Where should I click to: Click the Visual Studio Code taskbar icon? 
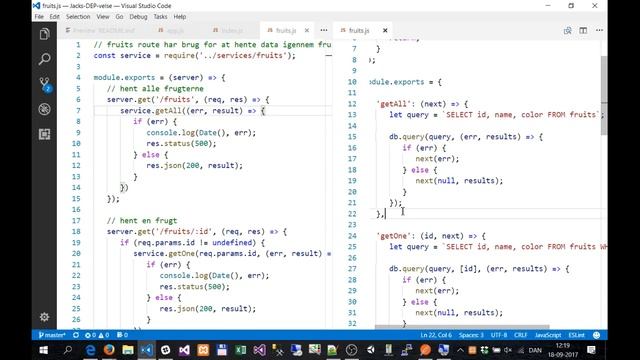click(147, 350)
